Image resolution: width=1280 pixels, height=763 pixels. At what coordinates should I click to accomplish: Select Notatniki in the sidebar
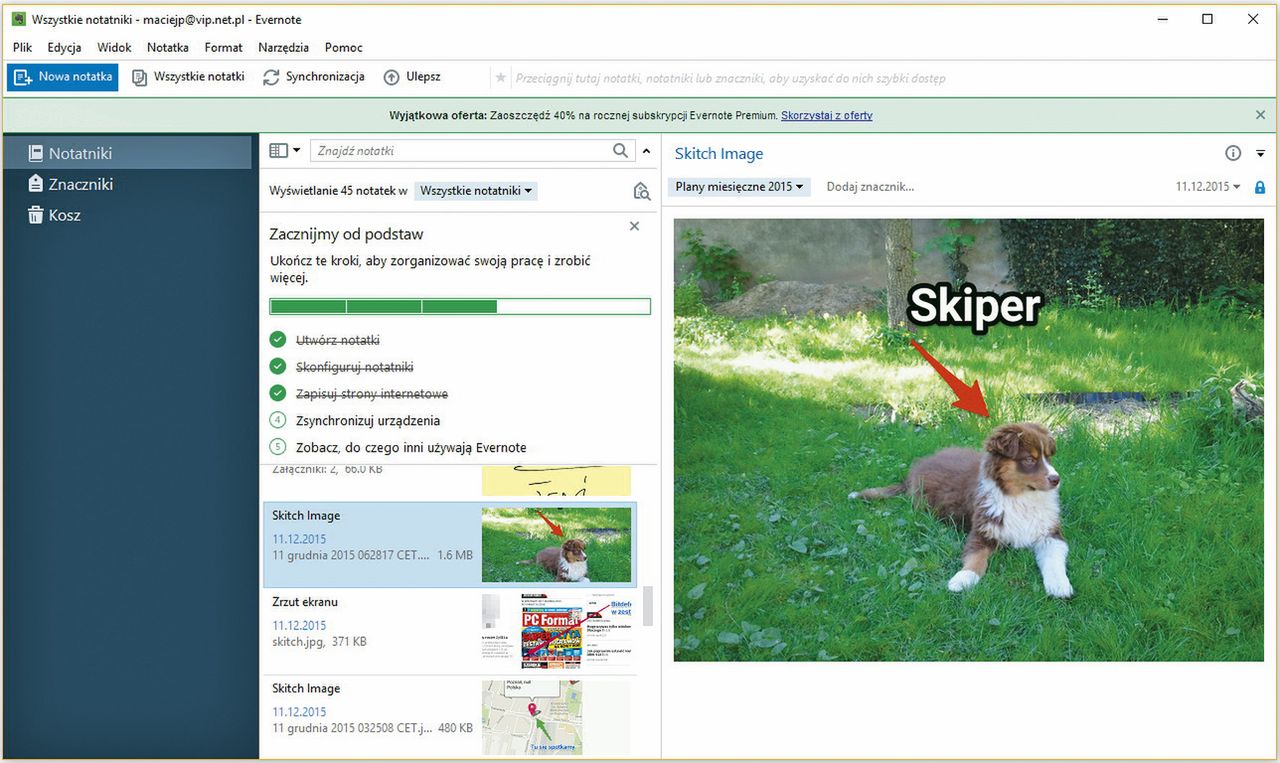pyautogui.click(x=126, y=153)
